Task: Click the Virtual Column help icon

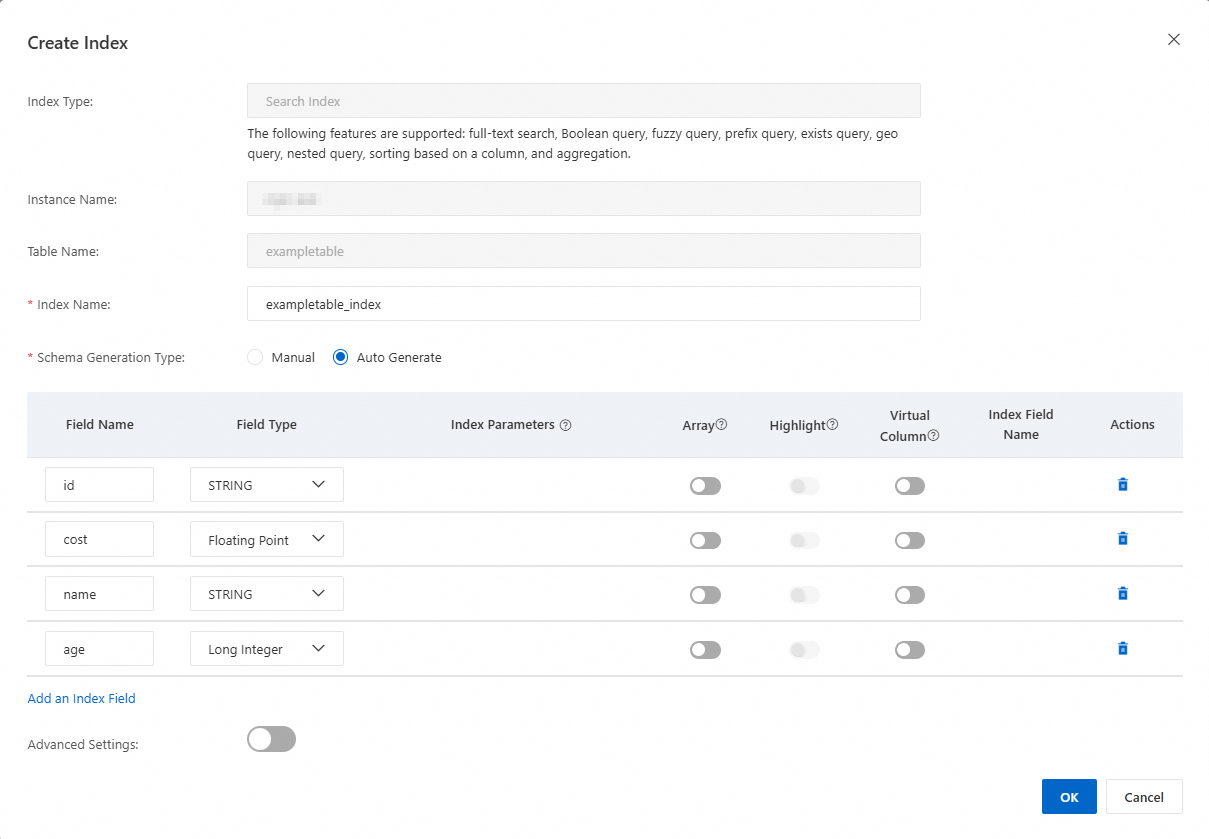Action: pos(933,436)
